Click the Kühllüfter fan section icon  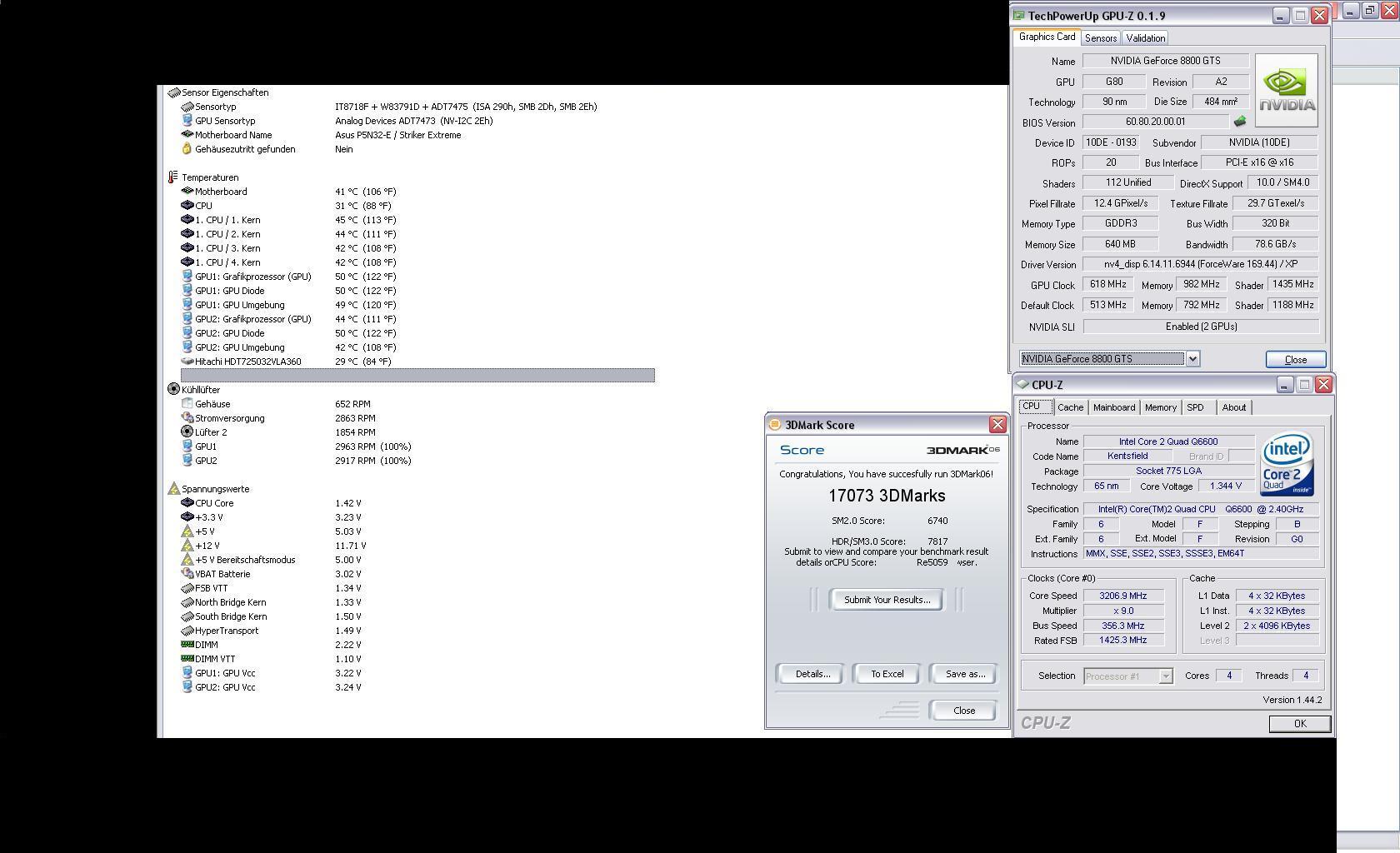(x=173, y=390)
